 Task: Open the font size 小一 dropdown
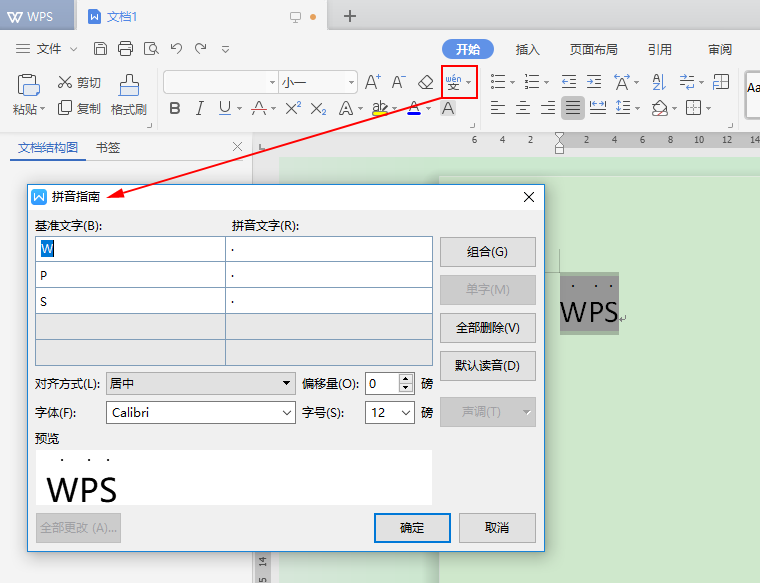[351, 82]
